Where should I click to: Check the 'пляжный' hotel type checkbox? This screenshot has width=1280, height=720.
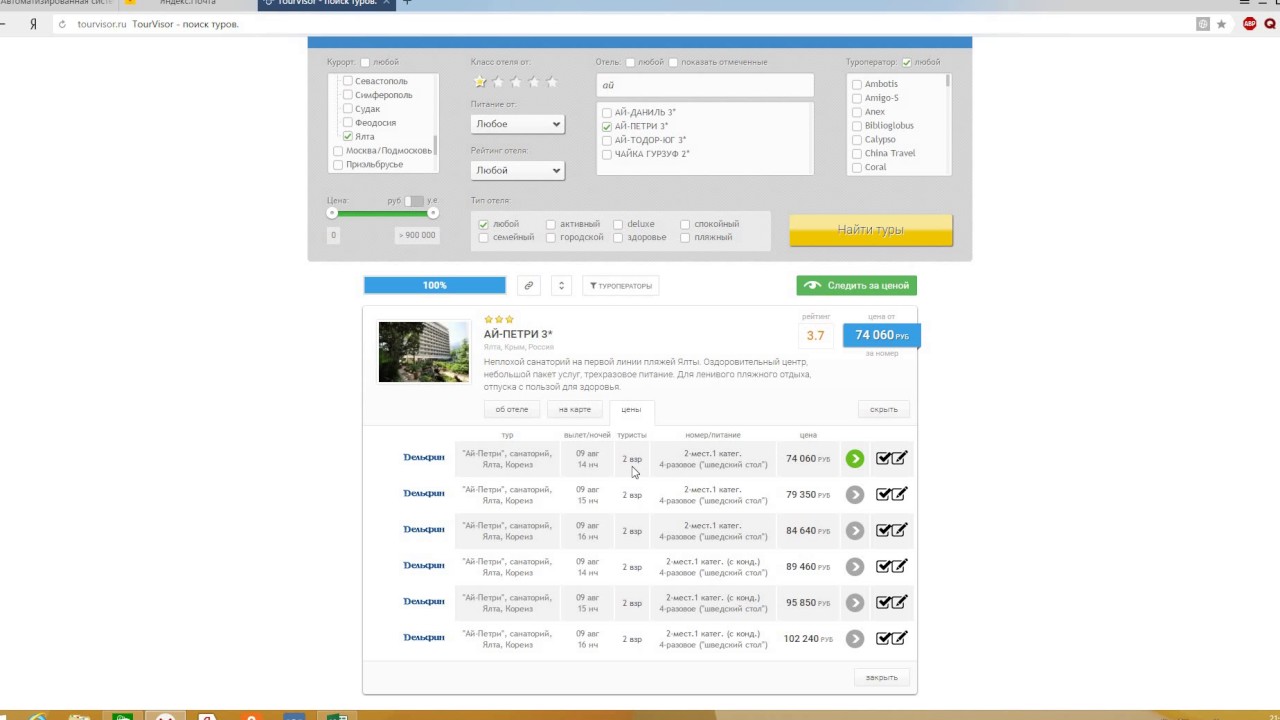(x=685, y=238)
